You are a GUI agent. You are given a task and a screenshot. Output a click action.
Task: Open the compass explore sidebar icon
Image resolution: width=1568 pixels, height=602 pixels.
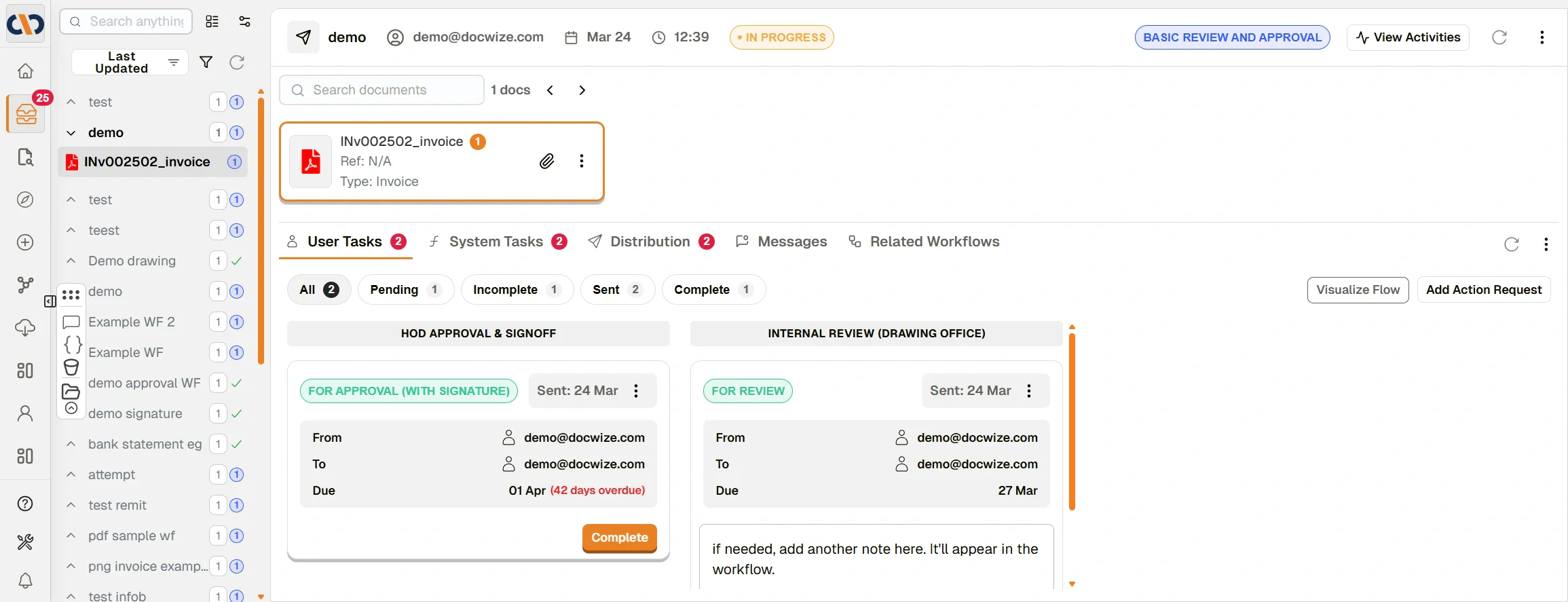[25, 200]
